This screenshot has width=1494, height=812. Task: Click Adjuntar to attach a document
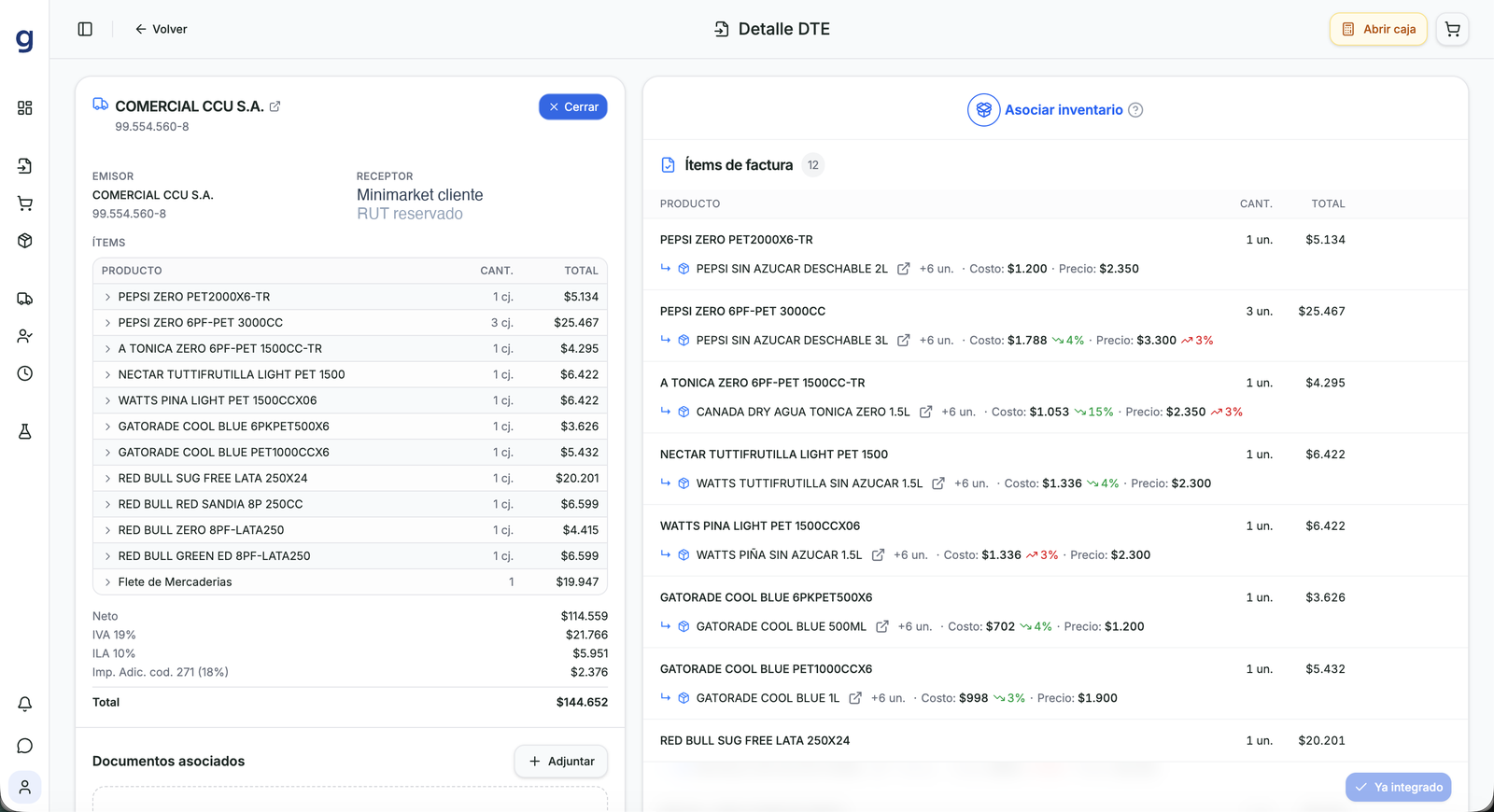561,762
